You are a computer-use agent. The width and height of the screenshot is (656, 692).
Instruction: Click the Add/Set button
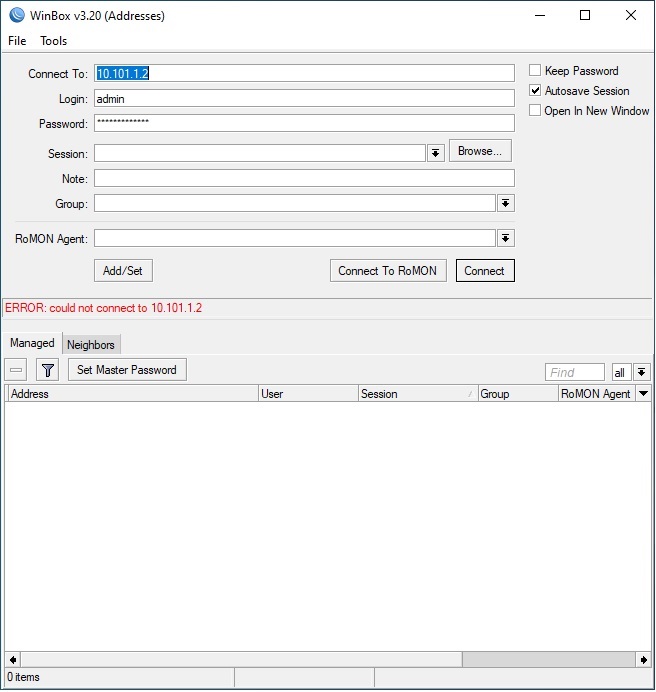[x=123, y=271]
